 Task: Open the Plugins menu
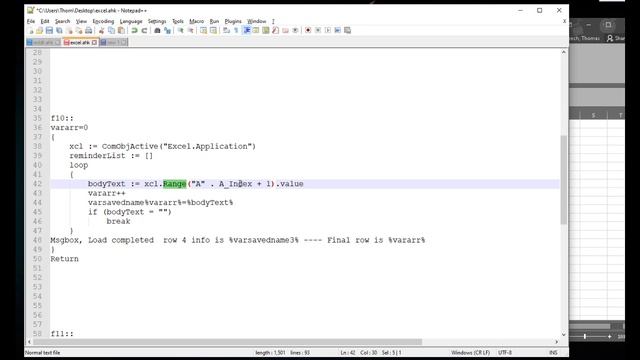pyautogui.click(x=233, y=21)
